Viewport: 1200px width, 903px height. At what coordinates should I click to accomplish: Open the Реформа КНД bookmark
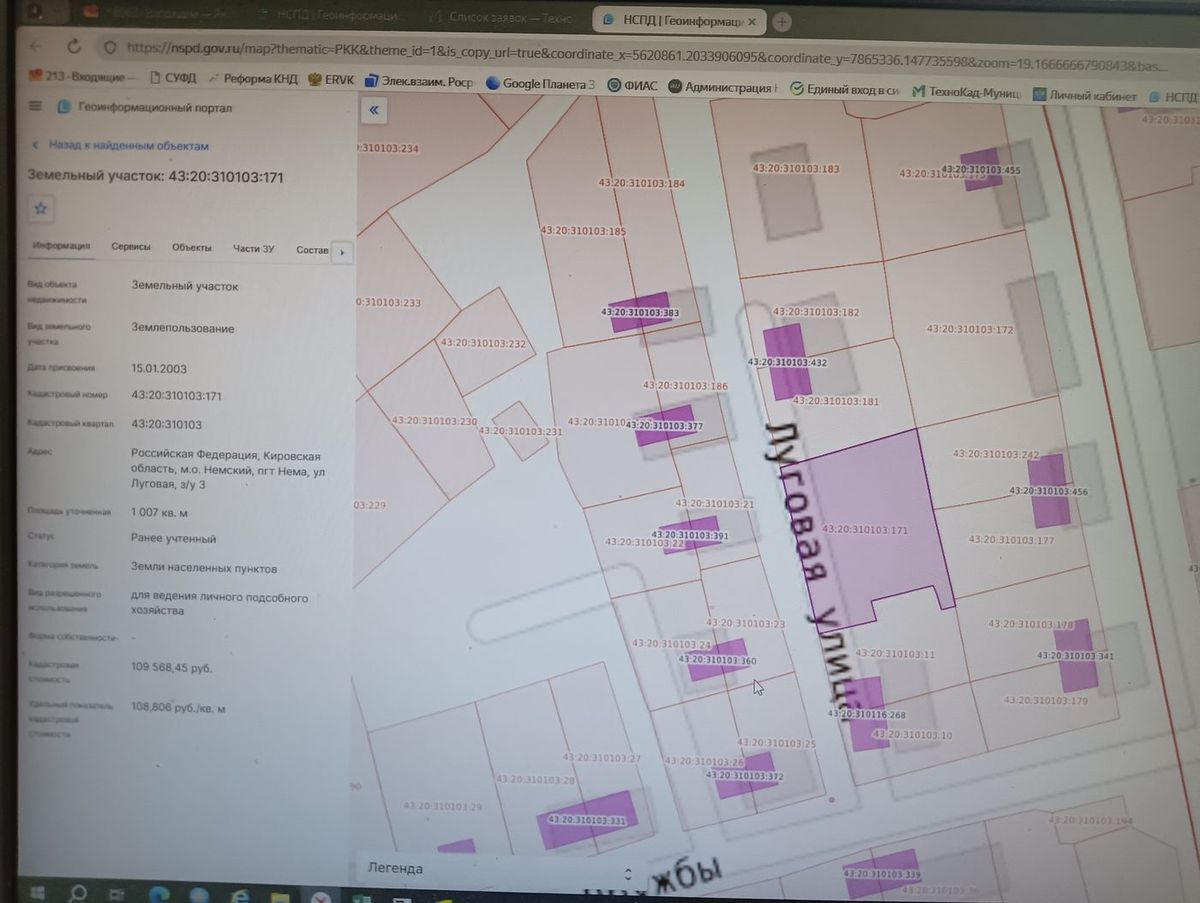tap(253, 78)
